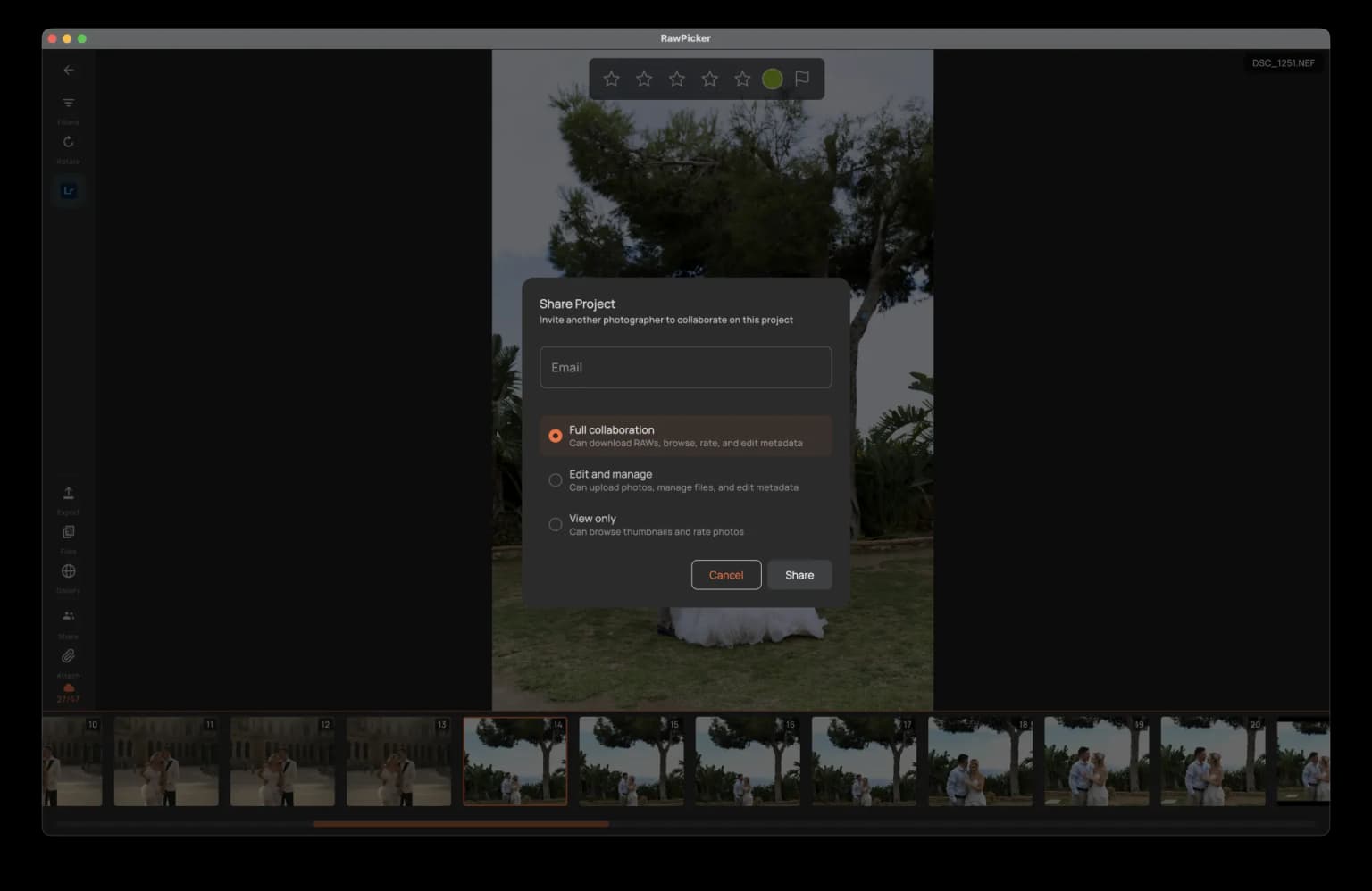1372x891 pixels.
Task: Click the Attach paperclip icon
Action: [69, 656]
